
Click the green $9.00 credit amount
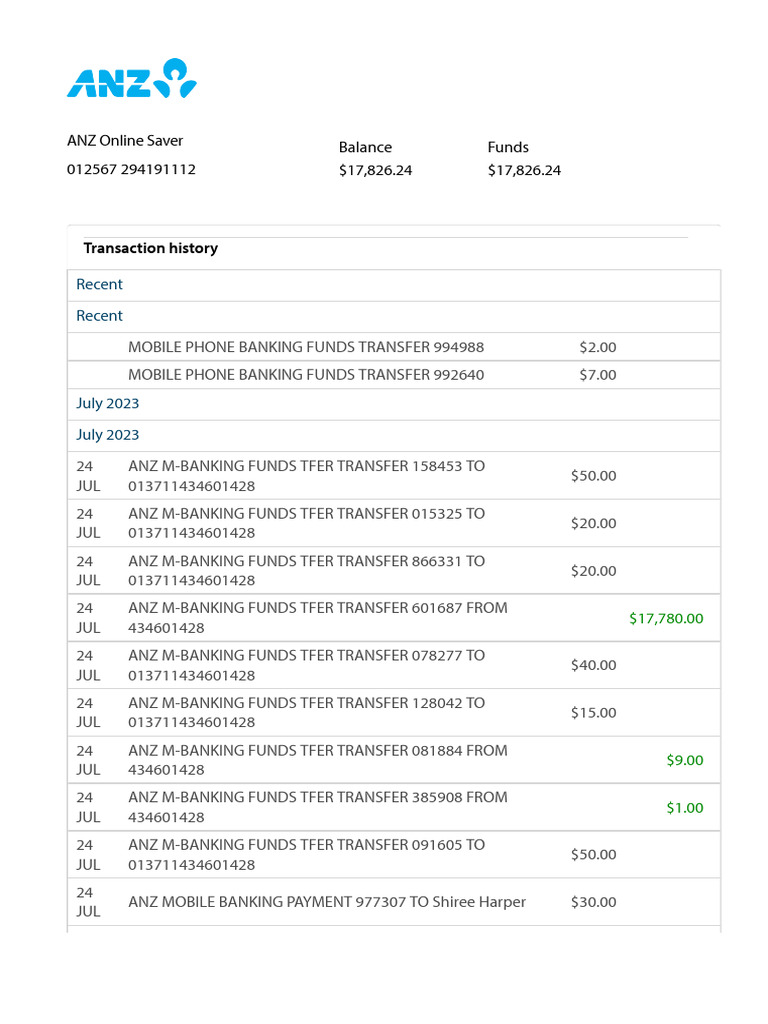(x=685, y=760)
